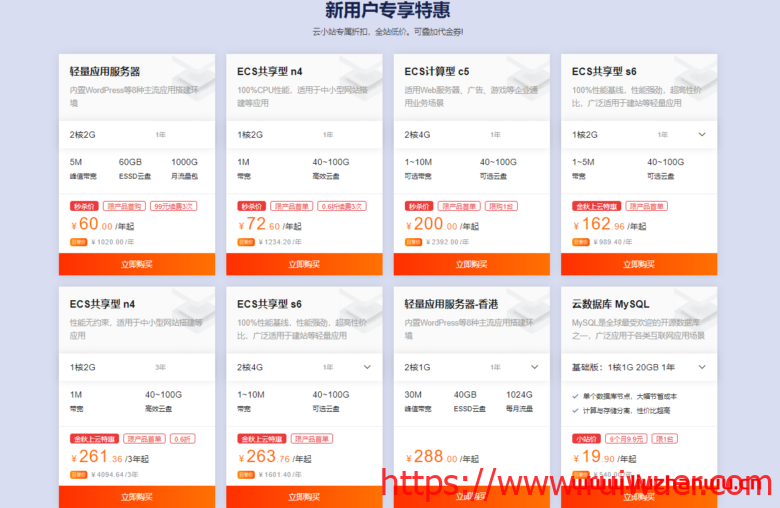Image resolution: width=780 pixels, height=508 pixels.
Task: Click 立即购买 for the ¥72.60 ECS n4
Action: (304, 264)
